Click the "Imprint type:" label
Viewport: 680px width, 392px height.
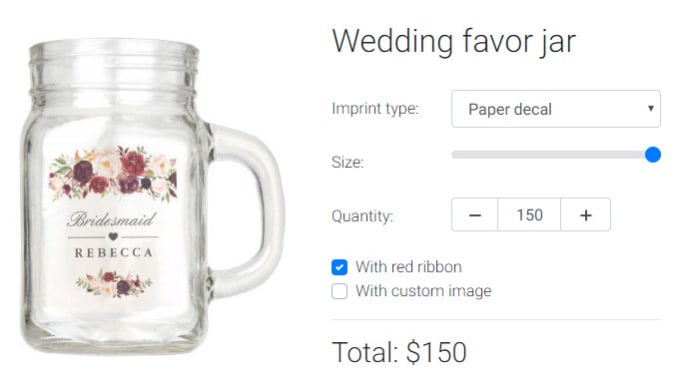point(375,108)
